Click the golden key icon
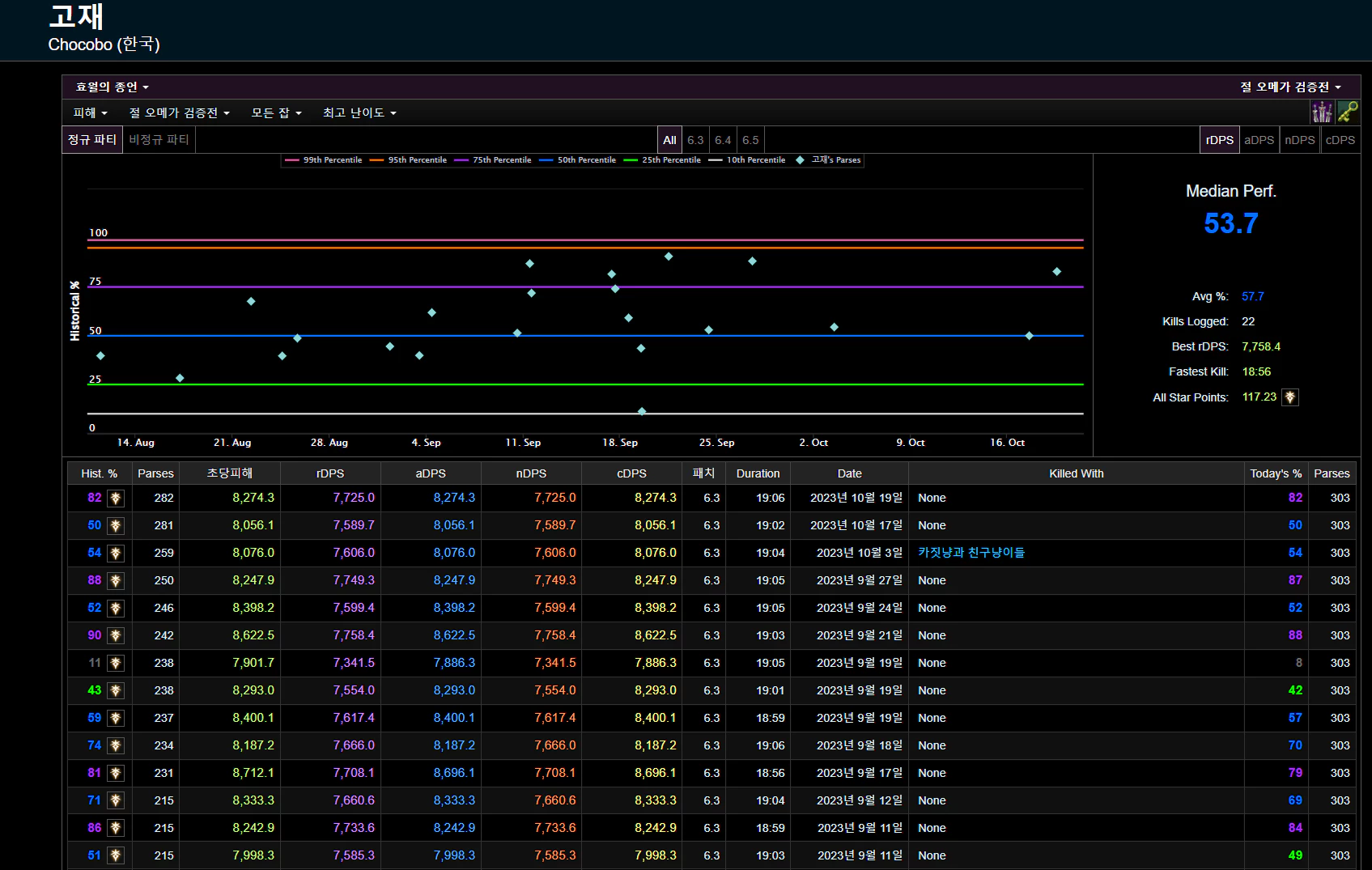This screenshot has height=870, width=1372. 1348,112
